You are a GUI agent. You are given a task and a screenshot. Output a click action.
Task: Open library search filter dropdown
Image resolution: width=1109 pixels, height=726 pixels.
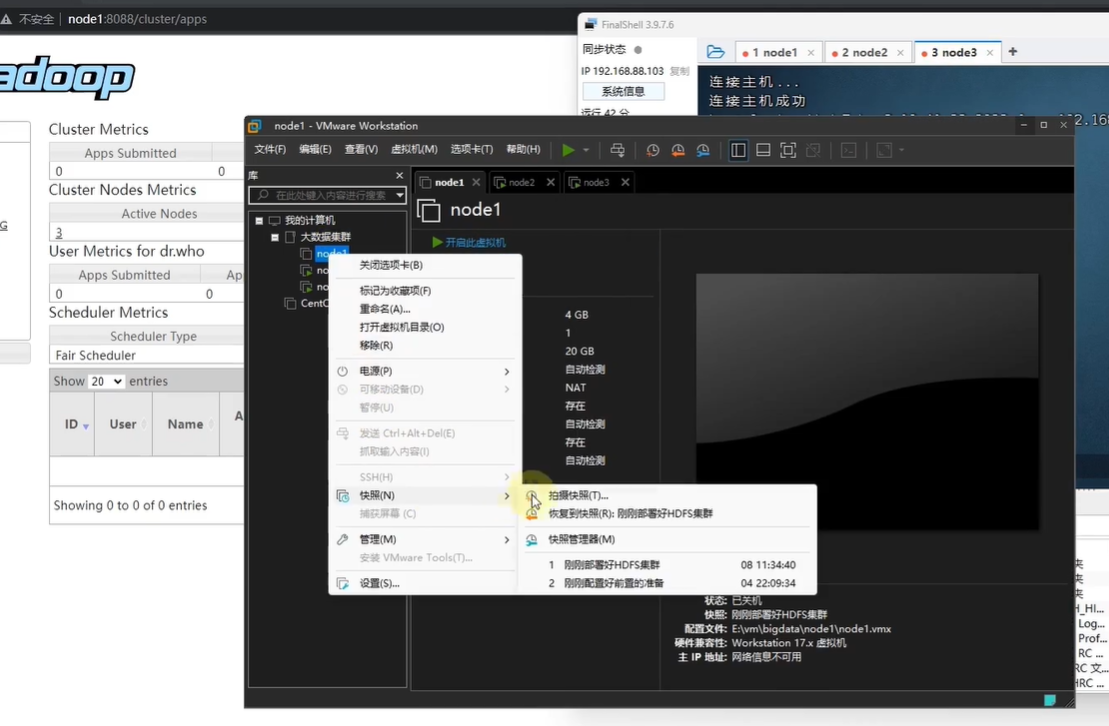point(400,195)
